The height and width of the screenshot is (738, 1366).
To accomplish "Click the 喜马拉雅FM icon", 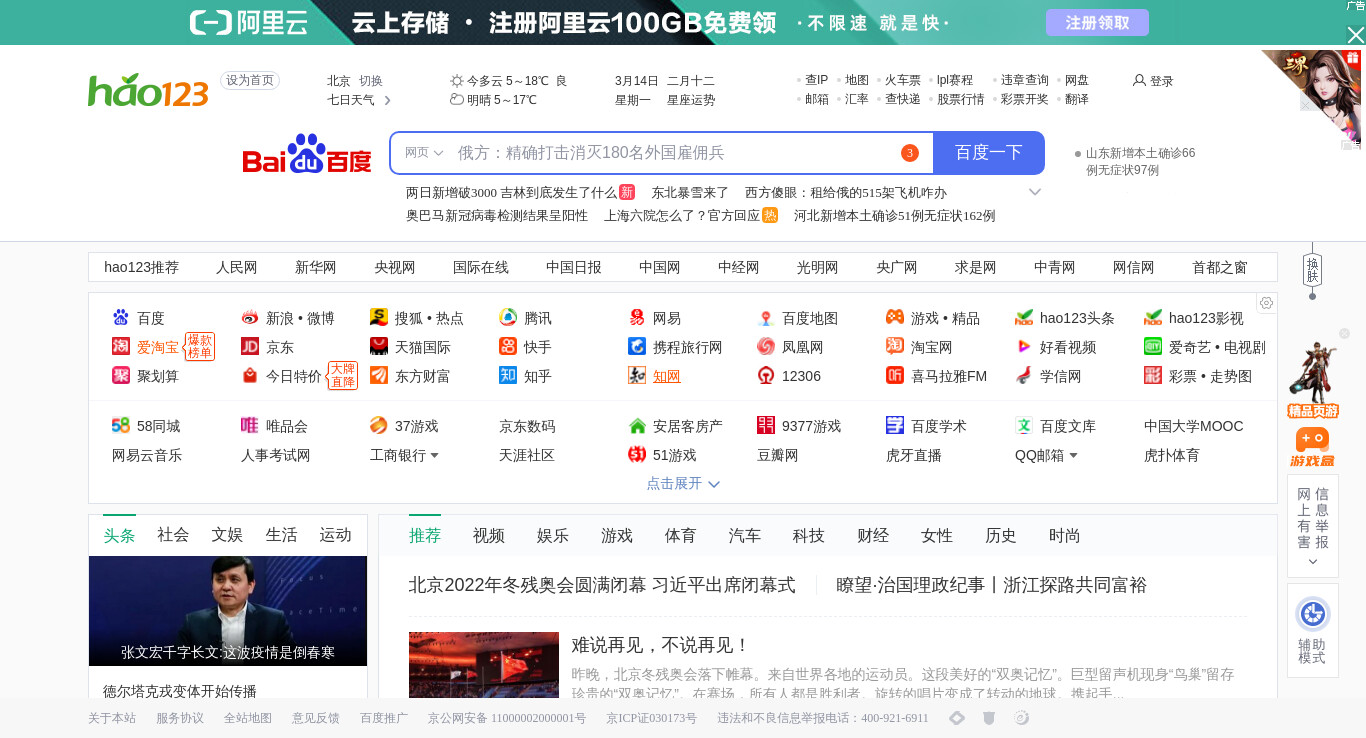I will (895, 376).
